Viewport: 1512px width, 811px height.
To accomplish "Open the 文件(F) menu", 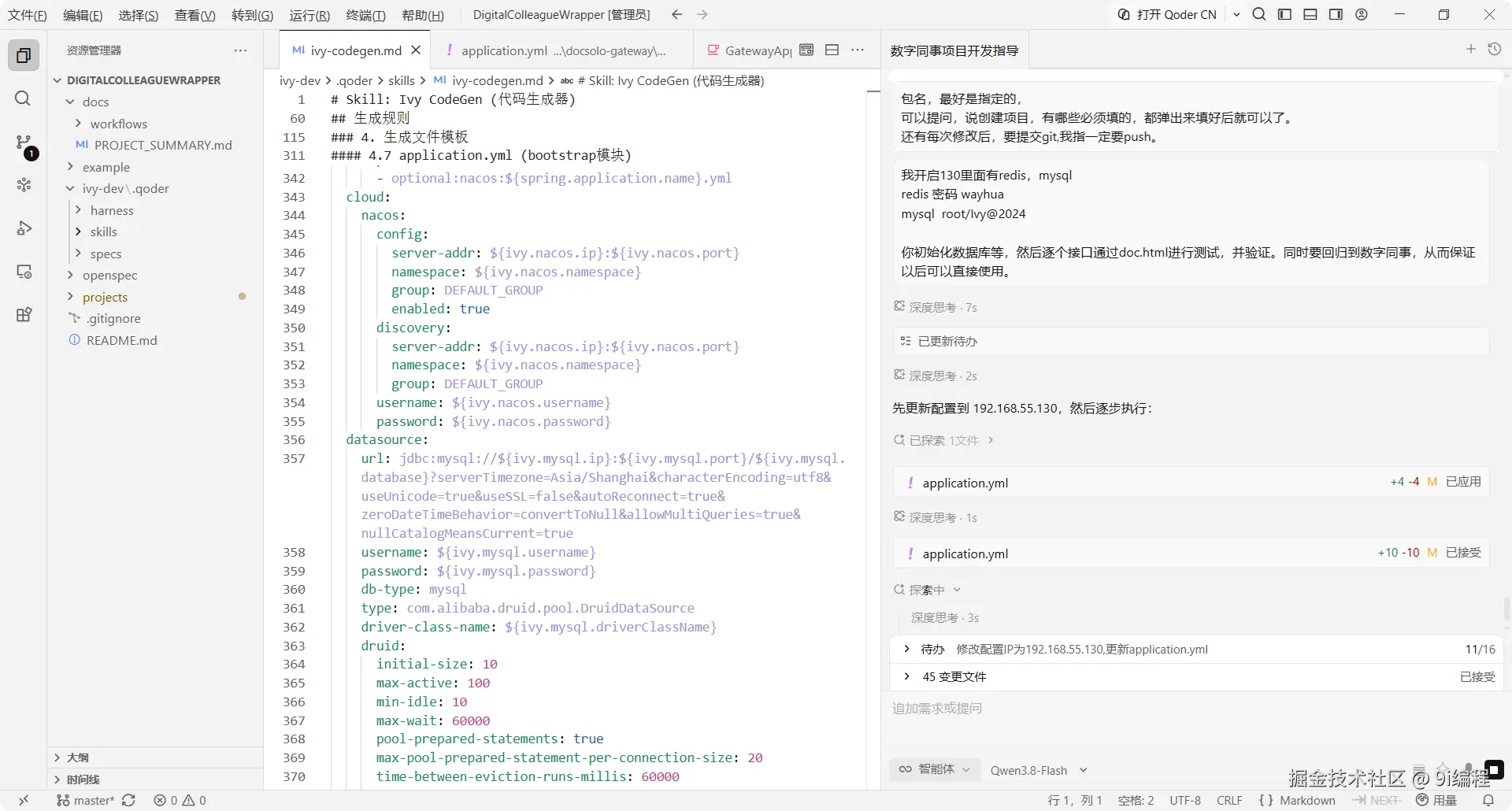I will coord(27,15).
